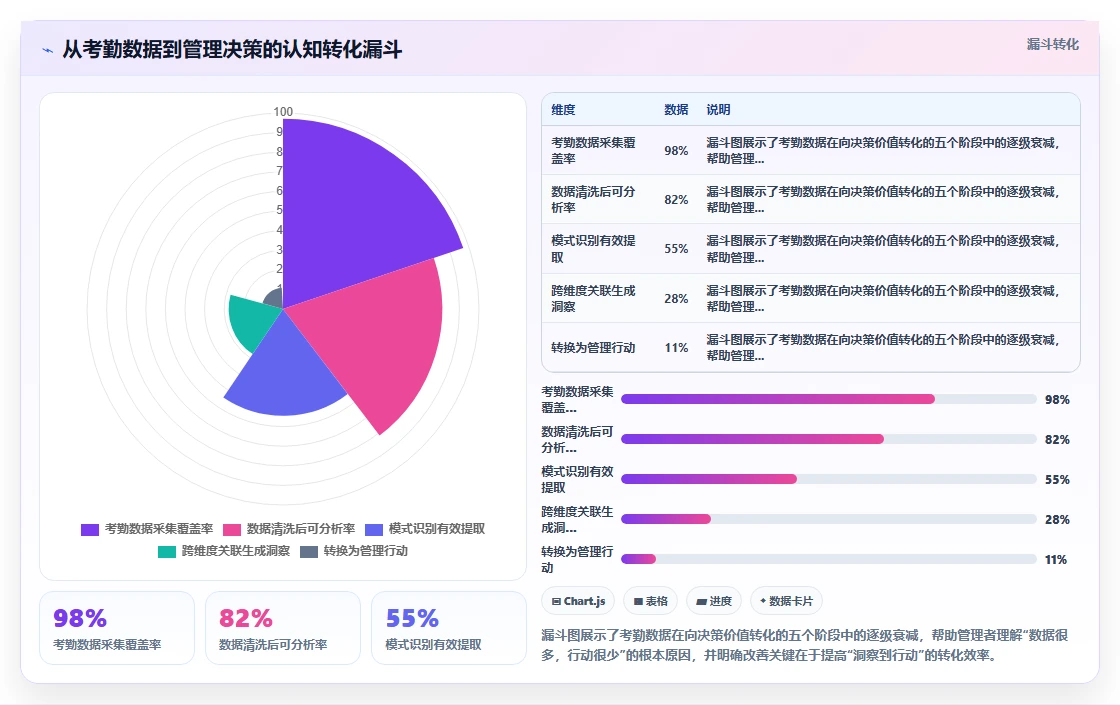The width and height of the screenshot is (1120, 705).
Task: Click the 数据清洗后可分析率 table cell
Action: tap(597, 200)
